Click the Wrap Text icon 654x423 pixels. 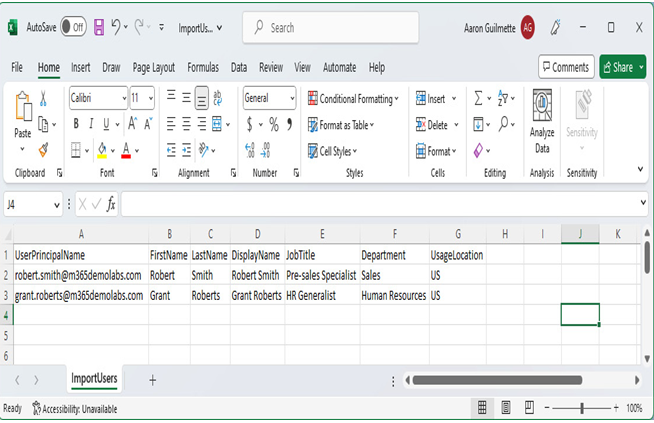[x=217, y=98]
